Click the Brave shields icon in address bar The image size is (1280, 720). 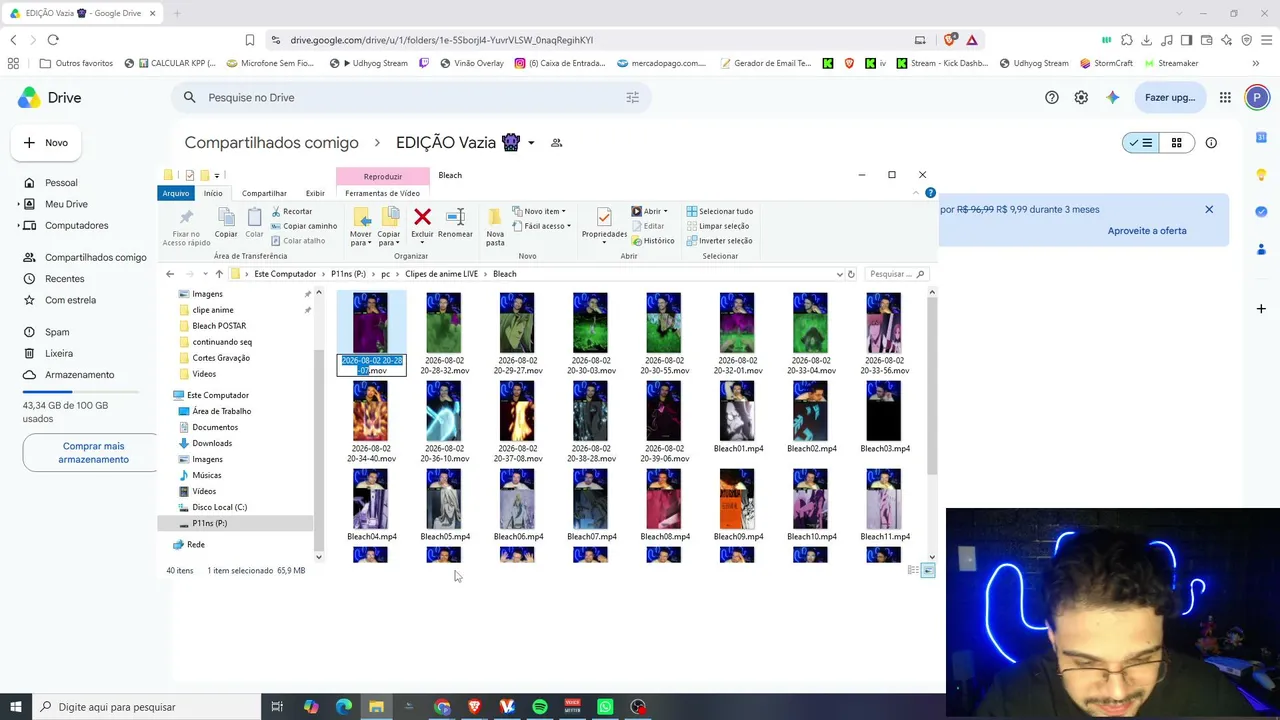click(x=949, y=40)
